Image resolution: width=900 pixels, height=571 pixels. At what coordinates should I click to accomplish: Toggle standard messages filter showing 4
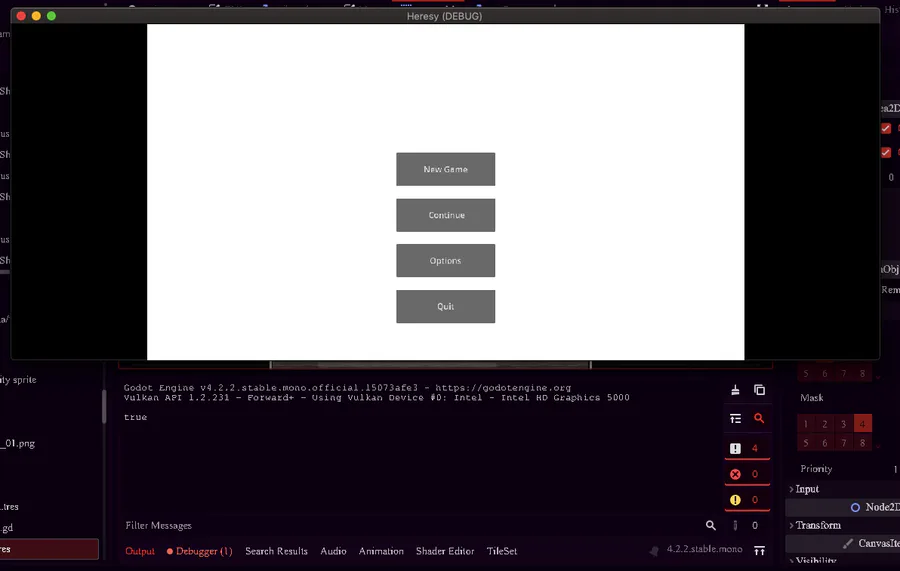click(x=747, y=448)
